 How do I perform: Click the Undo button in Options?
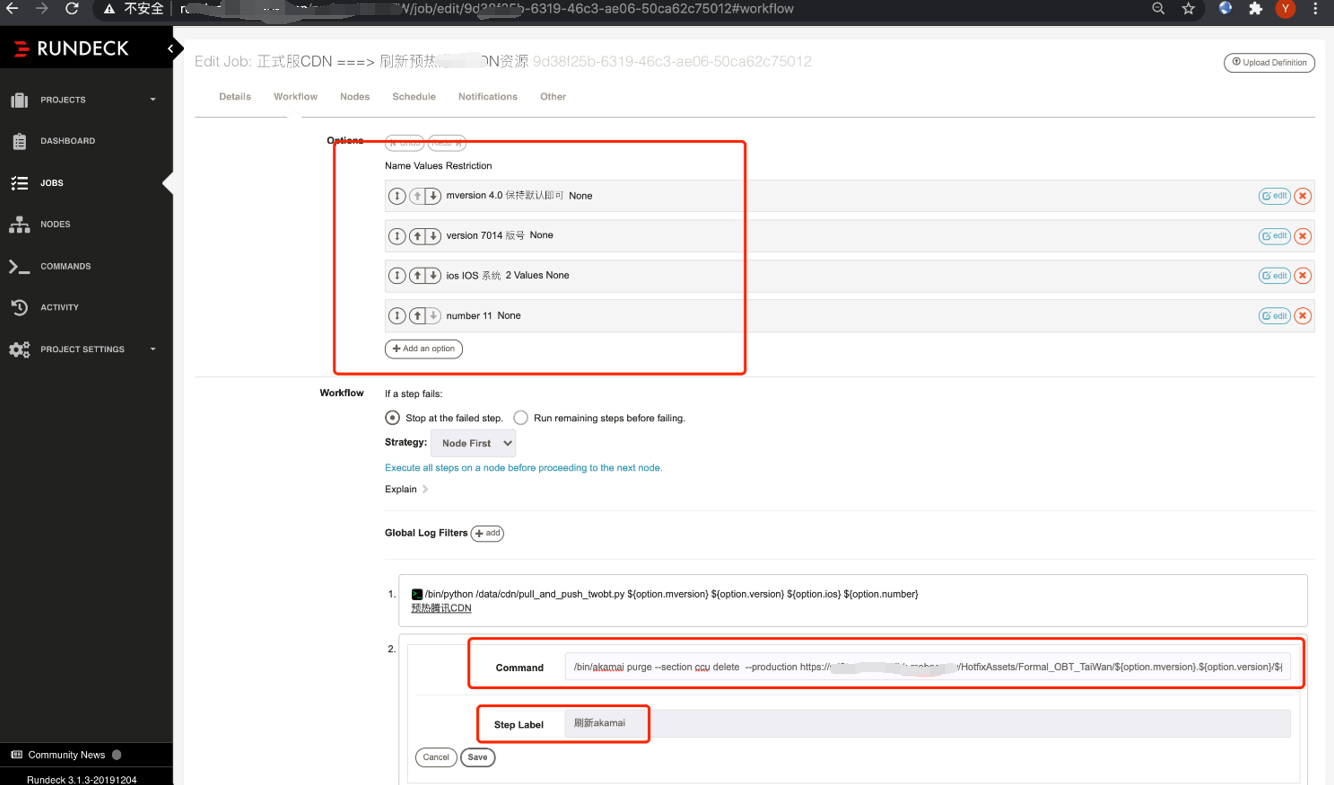pyautogui.click(x=404, y=144)
